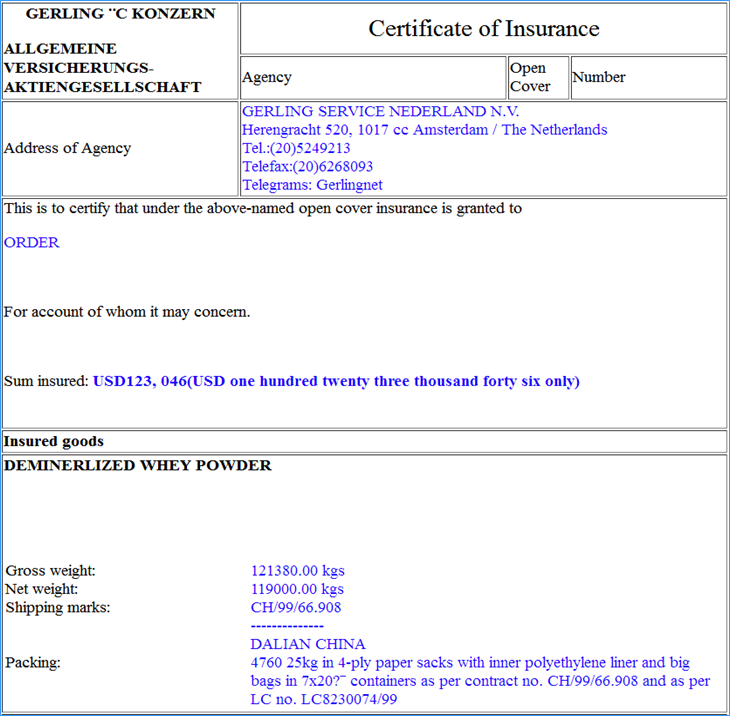Click 'DEMINERLIZED WHEY POWDER' text
The width and height of the screenshot is (730, 716).
(x=137, y=466)
